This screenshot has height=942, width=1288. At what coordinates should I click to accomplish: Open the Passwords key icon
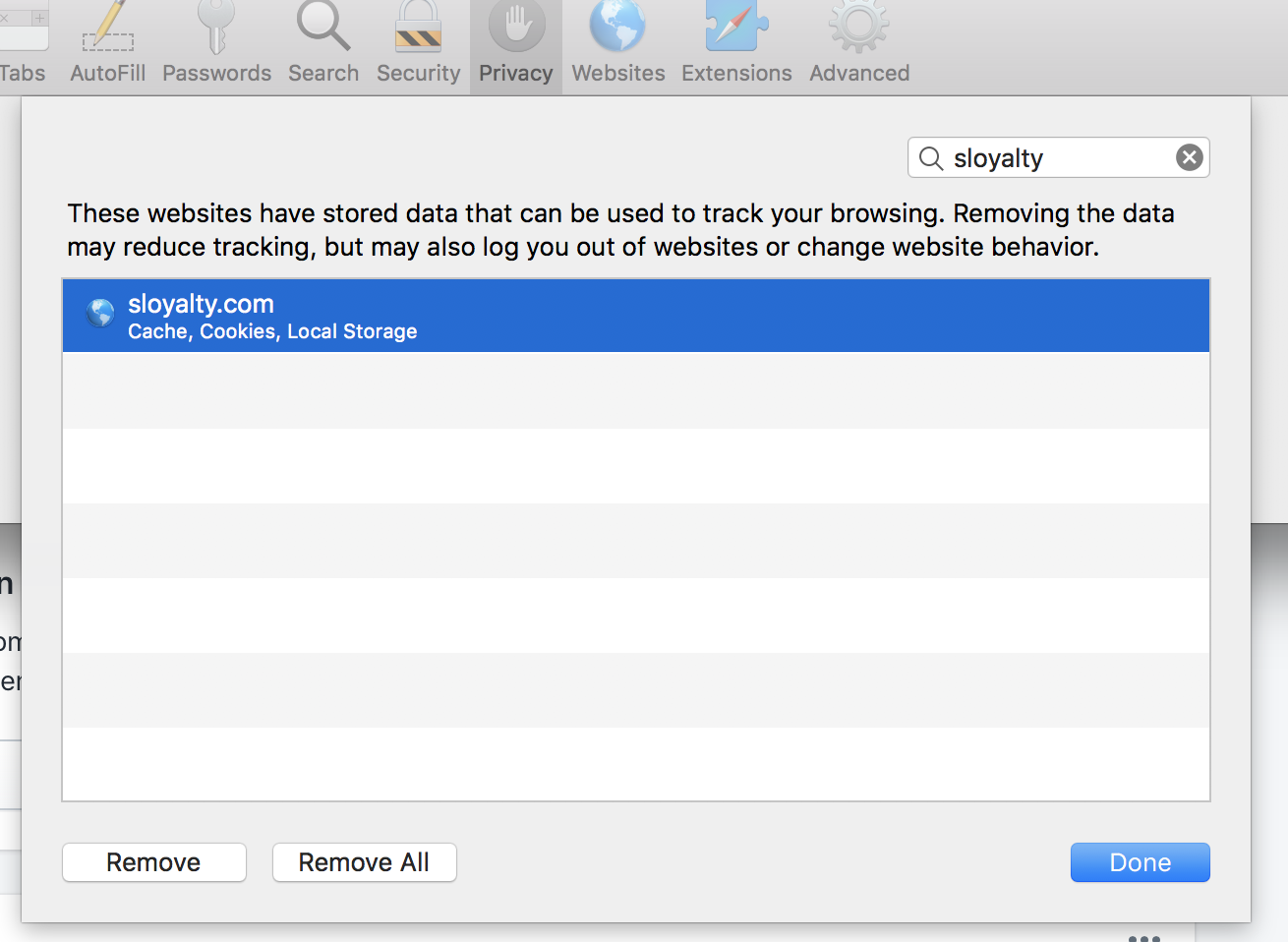click(x=216, y=27)
